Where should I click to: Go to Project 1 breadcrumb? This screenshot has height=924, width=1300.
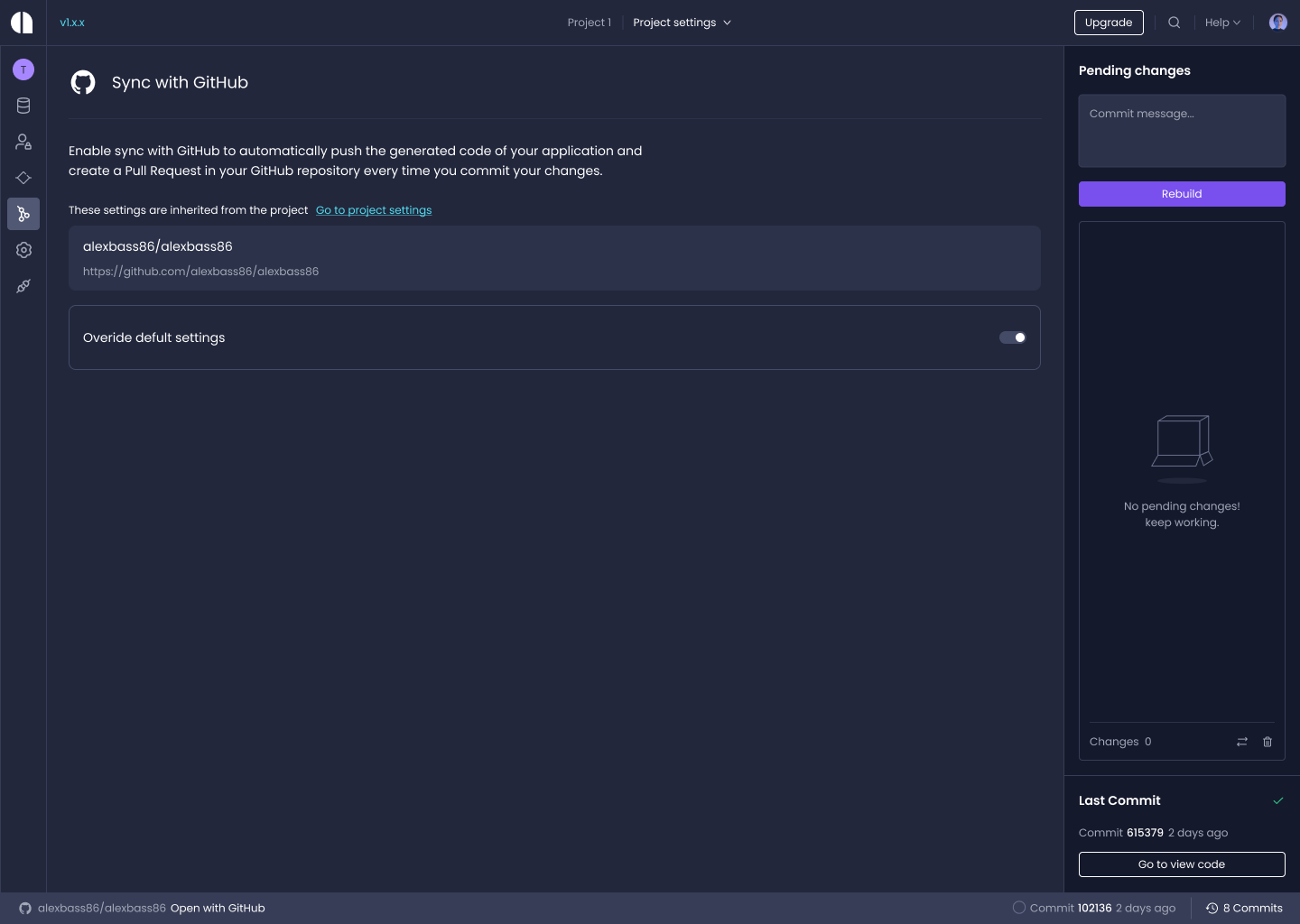tap(589, 23)
